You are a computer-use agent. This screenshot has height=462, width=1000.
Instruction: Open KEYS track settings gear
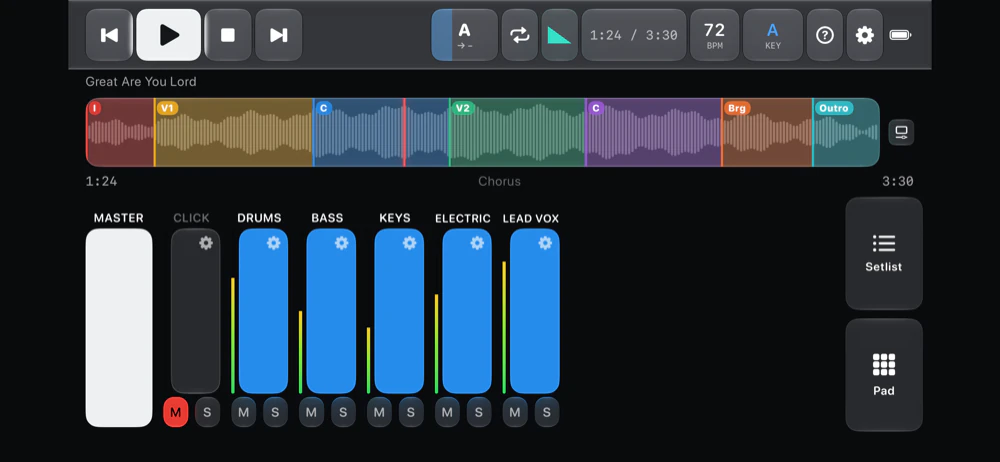coord(409,243)
